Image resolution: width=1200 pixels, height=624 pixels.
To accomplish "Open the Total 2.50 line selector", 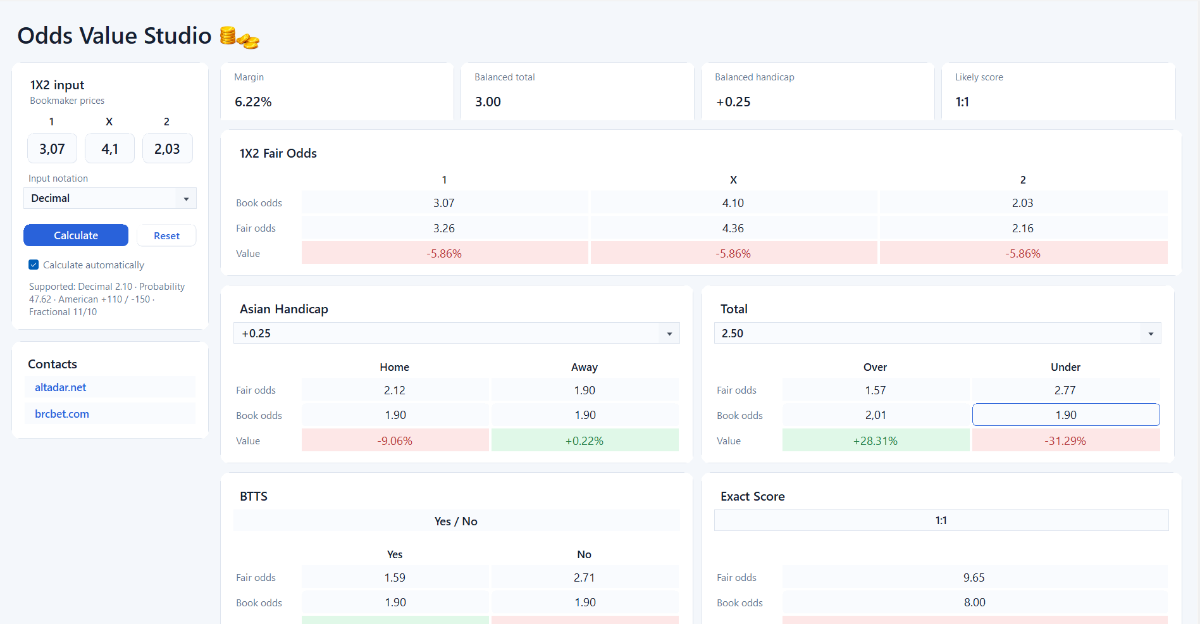I will [938, 333].
